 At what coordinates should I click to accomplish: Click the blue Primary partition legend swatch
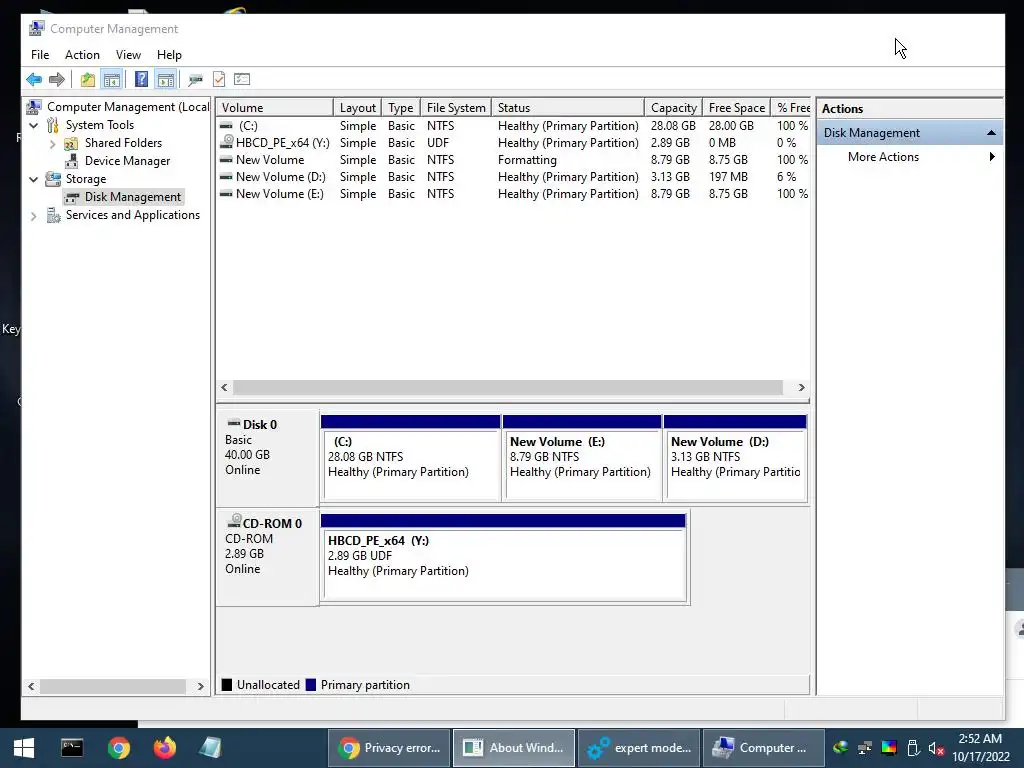click(311, 684)
